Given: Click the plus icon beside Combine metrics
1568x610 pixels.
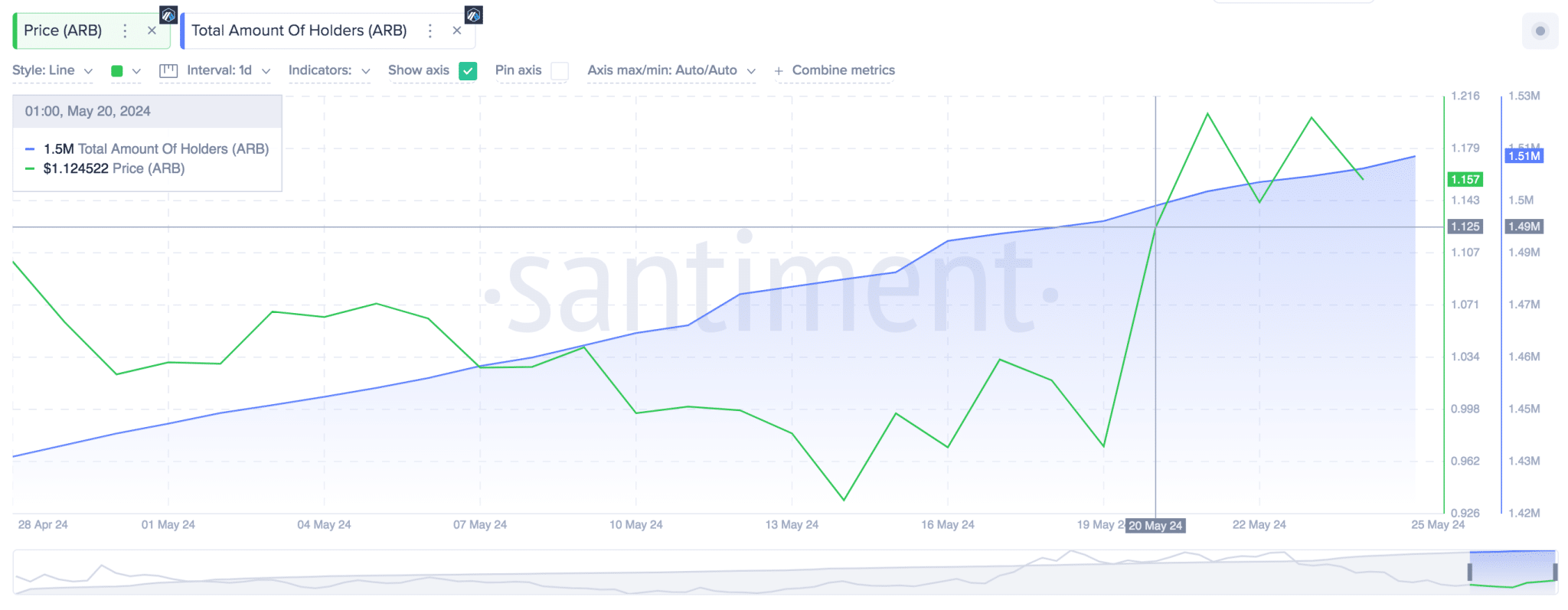Looking at the screenshot, I should click(x=779, y=71).
